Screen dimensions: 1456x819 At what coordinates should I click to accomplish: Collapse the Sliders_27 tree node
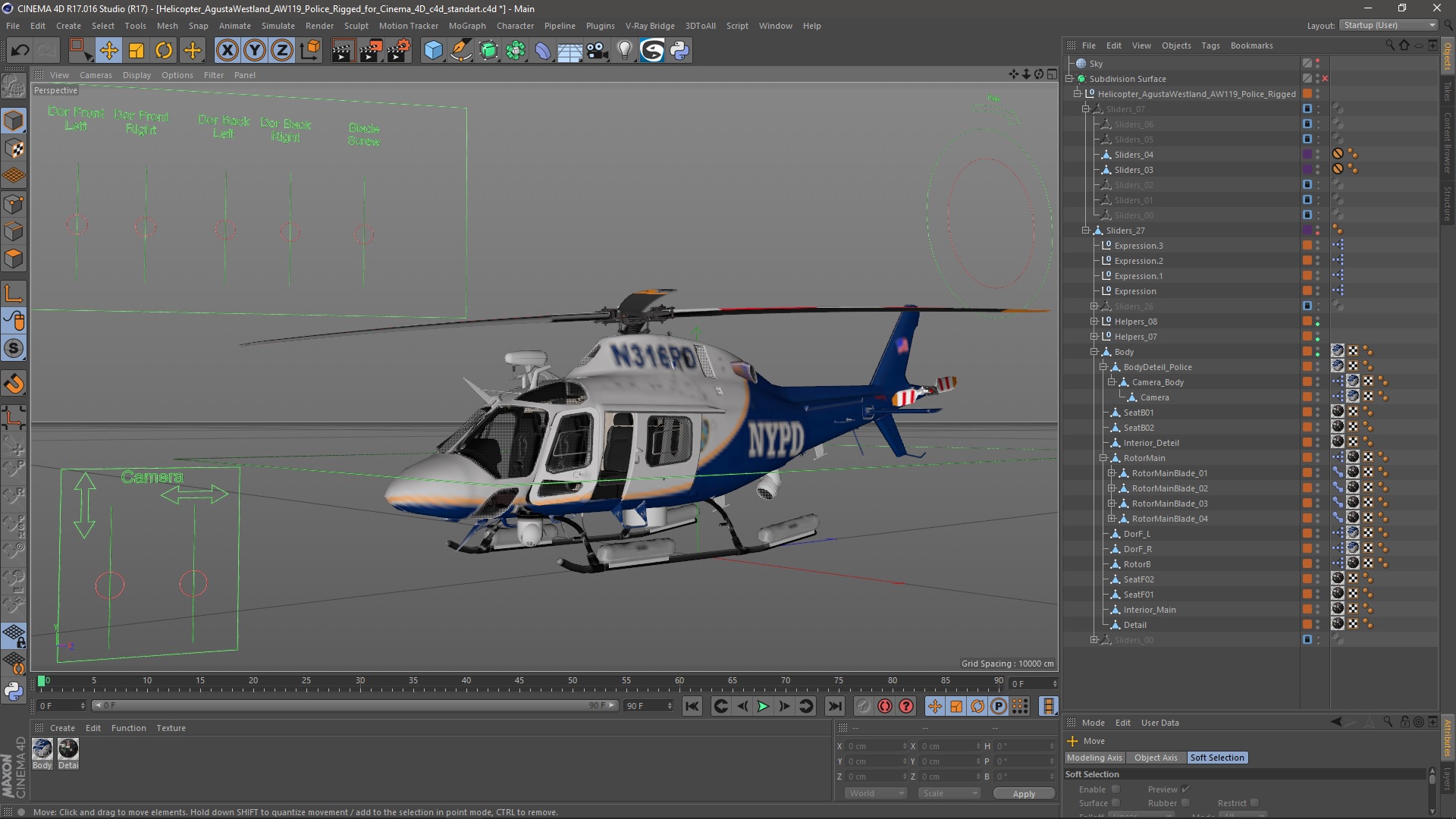coord(1086,231)
